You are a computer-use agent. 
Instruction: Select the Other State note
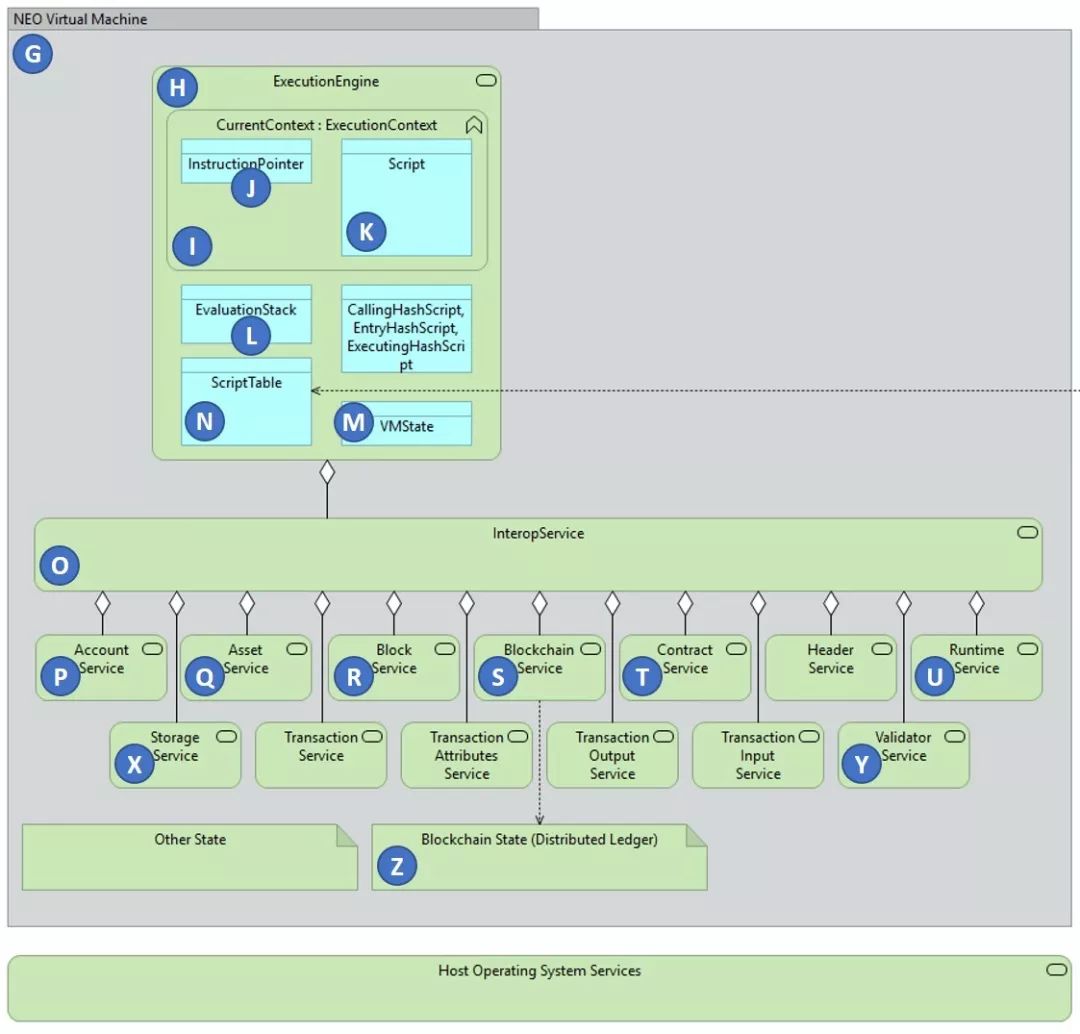pyautogui.click(x=189, y=857)
